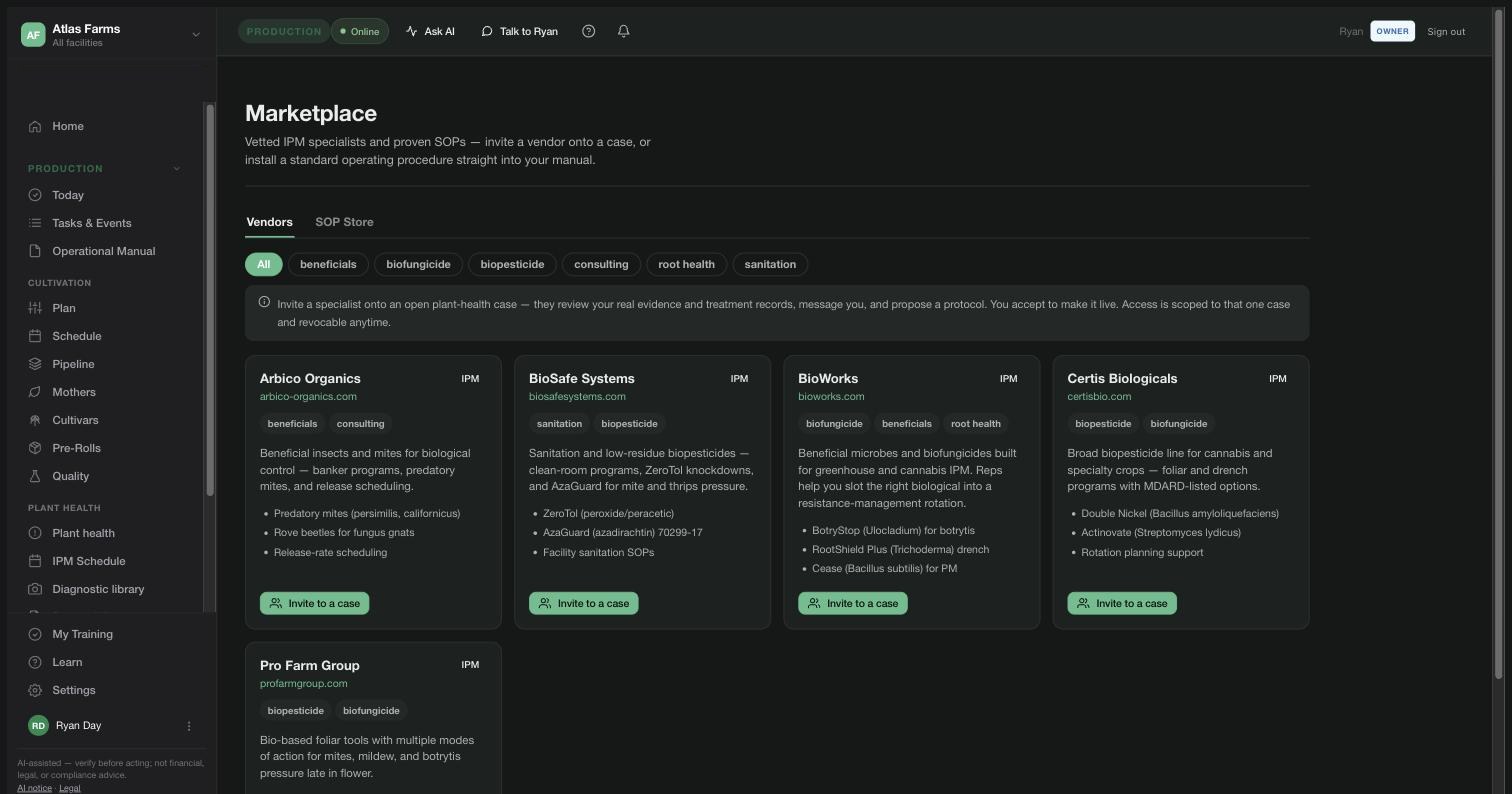
Task: Click the Cultivars plant icon
Action: pos(35,420)
